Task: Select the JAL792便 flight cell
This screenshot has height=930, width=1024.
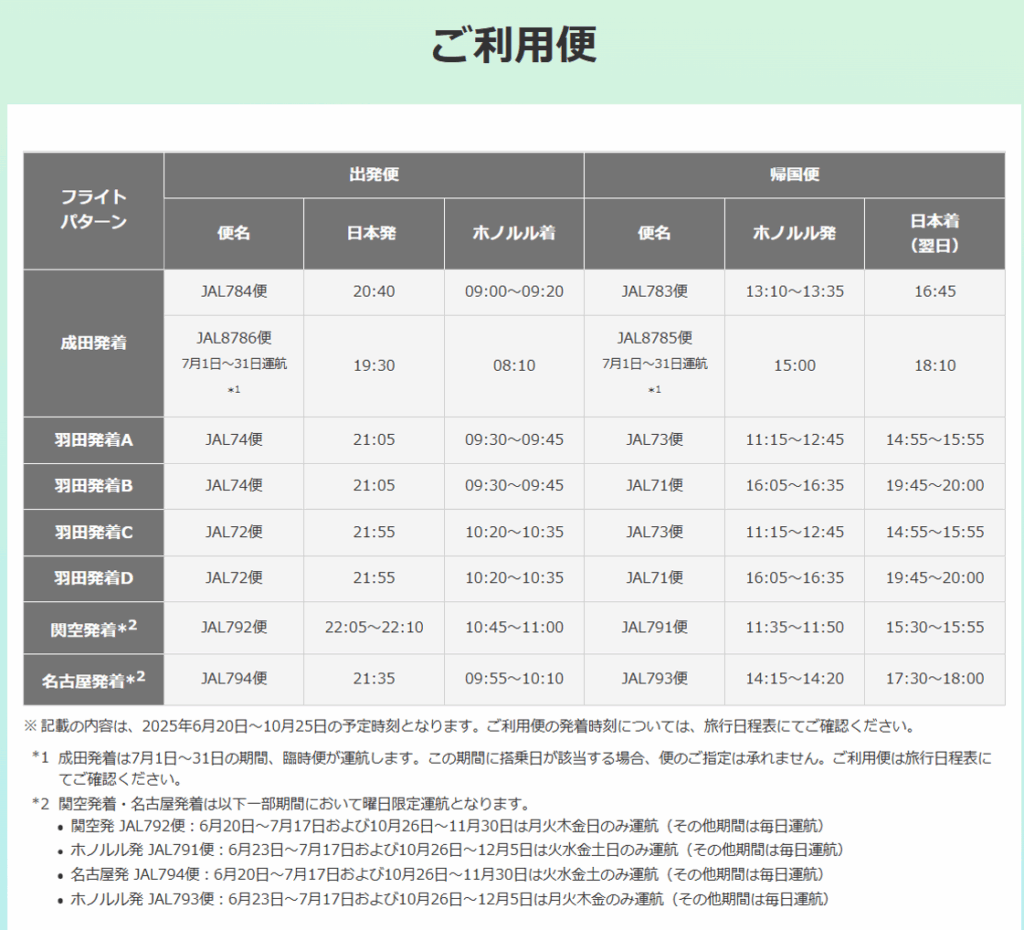Action: point(234,627)
